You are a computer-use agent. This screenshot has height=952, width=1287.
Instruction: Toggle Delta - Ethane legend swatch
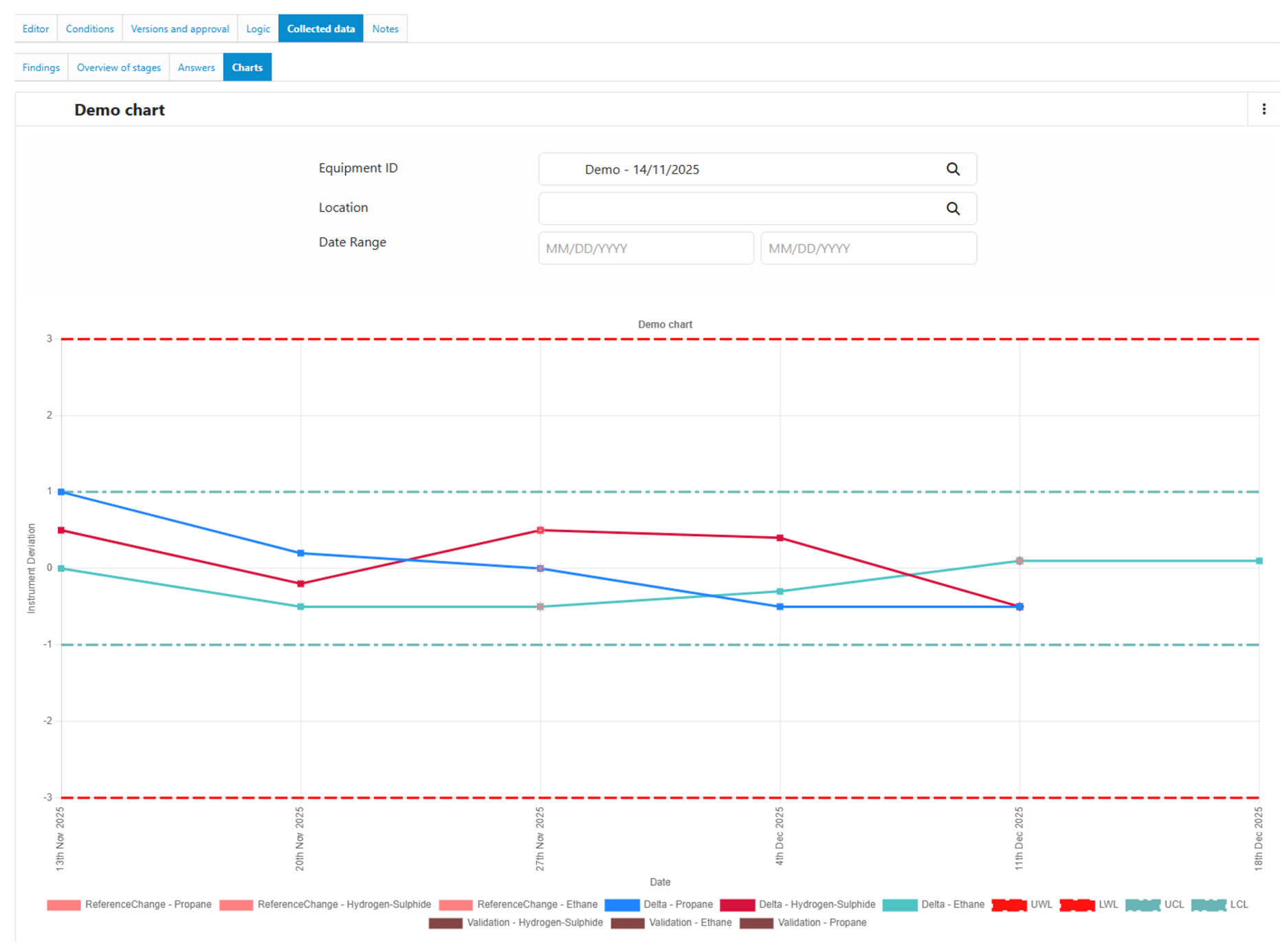900,905
